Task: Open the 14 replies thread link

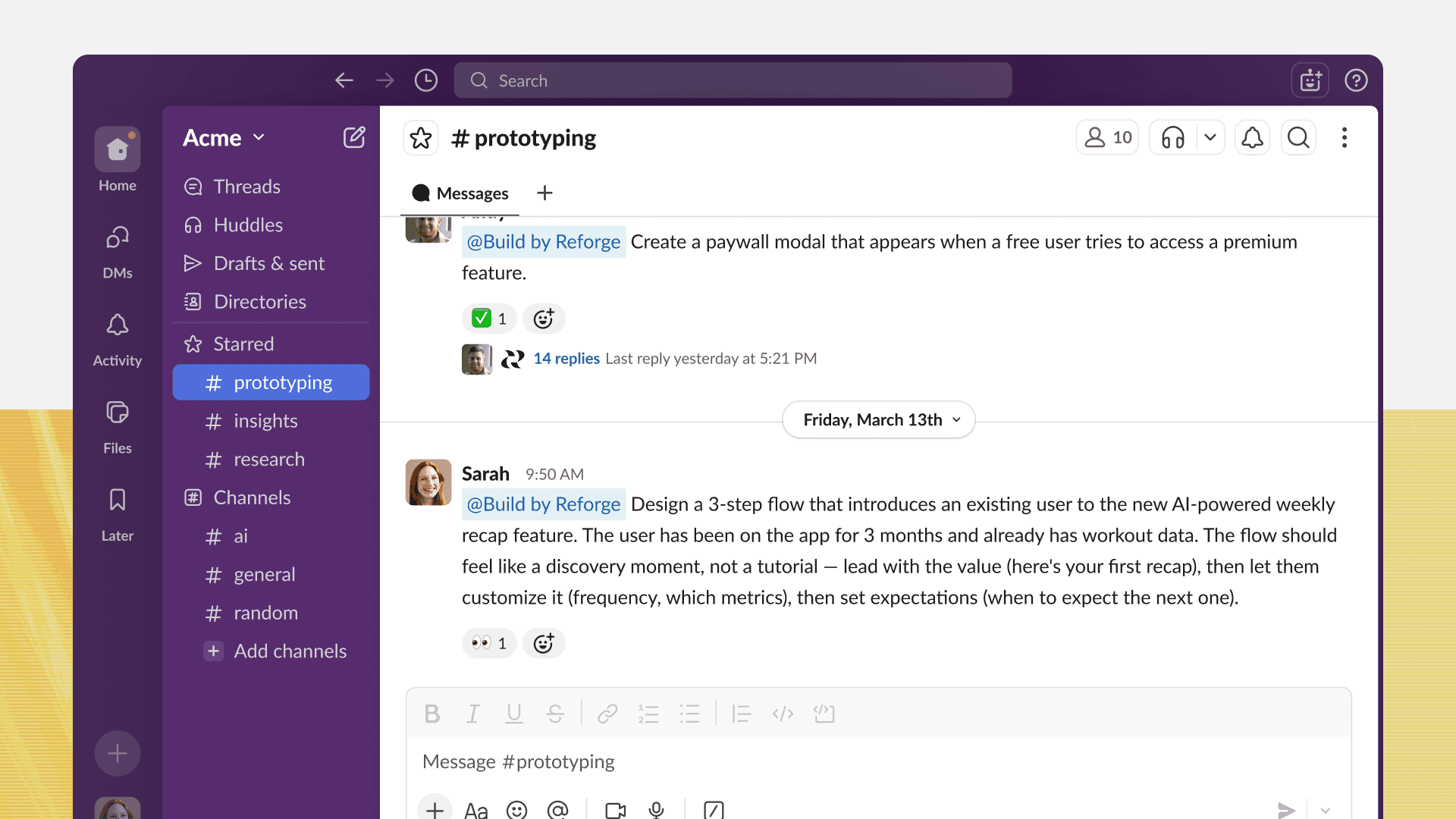Action: tap(566, 358)
